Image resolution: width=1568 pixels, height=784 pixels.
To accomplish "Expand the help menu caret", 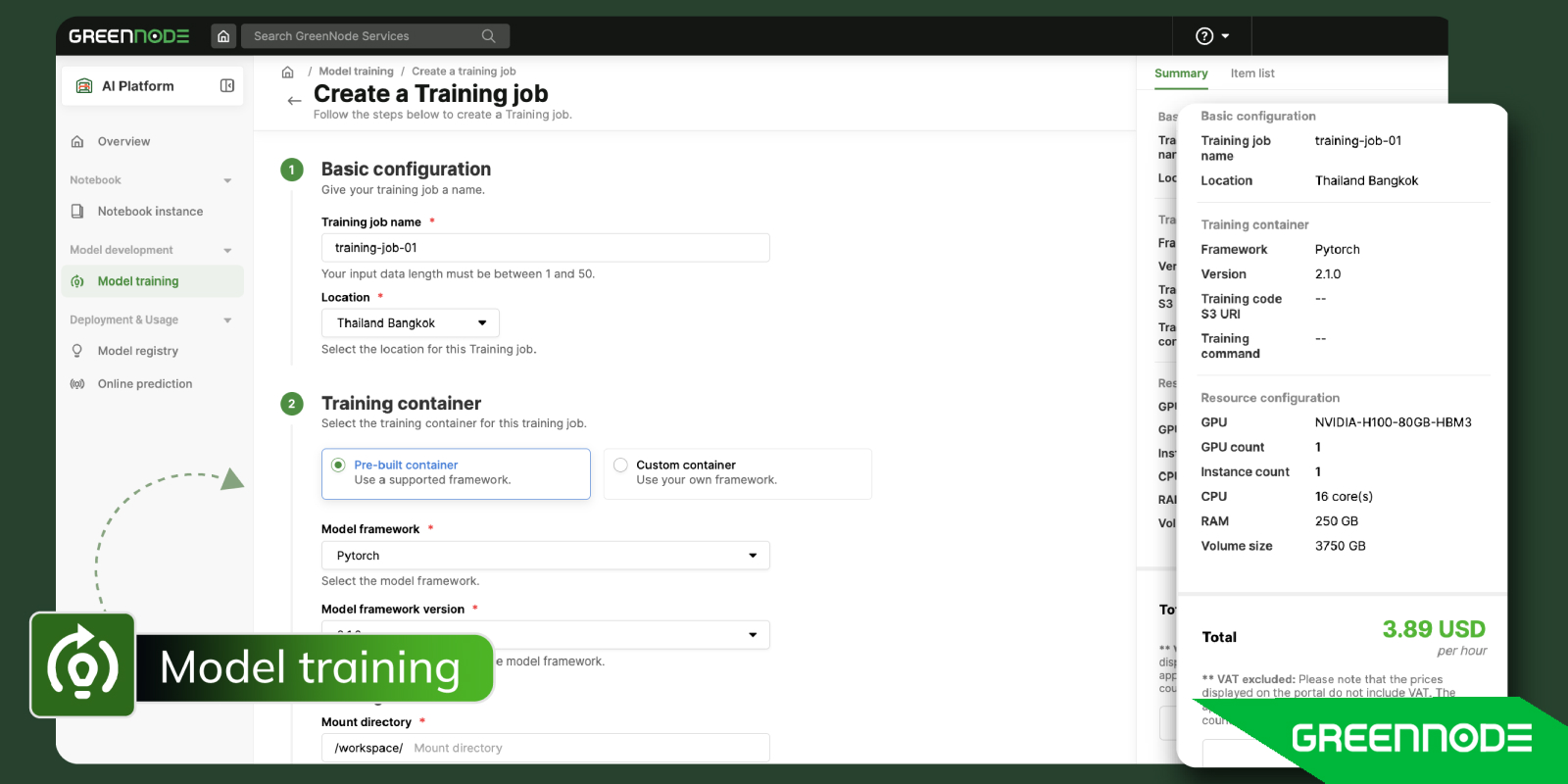I will pyautogui.click(x=1225, y=36).
